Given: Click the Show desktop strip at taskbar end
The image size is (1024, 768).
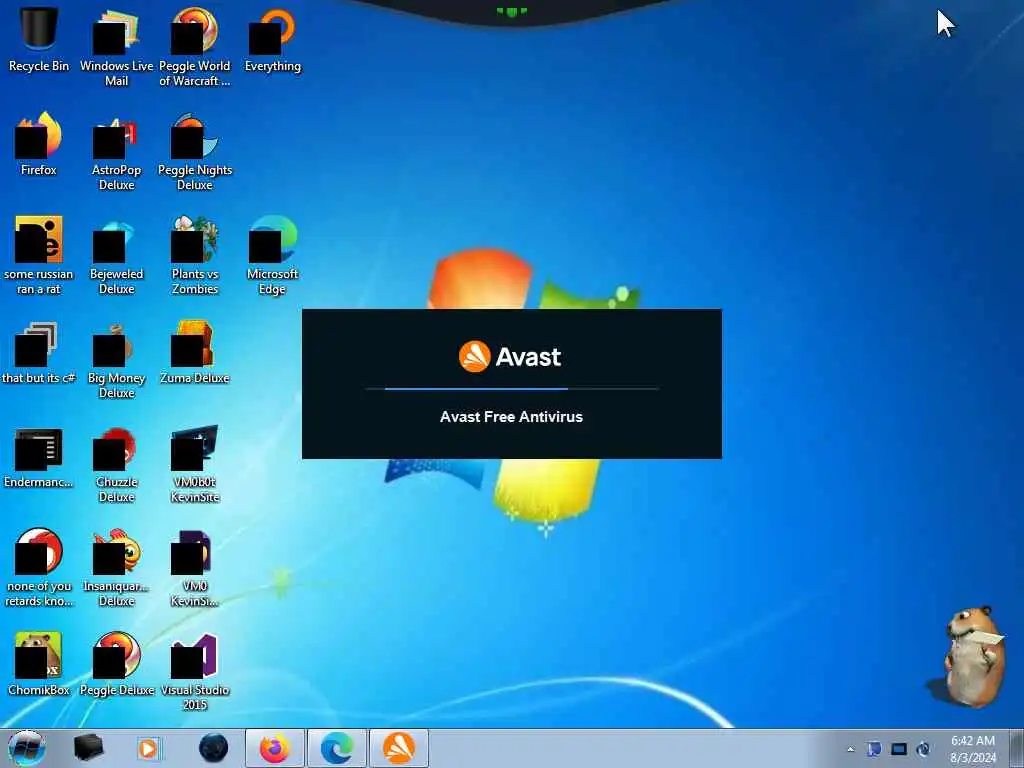Looking at the screenshot, I should pos(1017,748).
